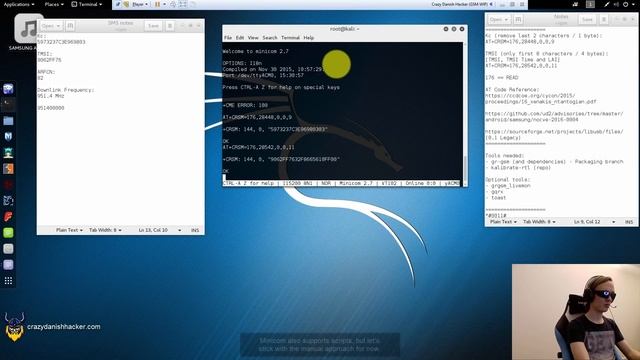Click the fullscreen icon in VMware toolbar
640x360 pixels.
(x=183, y=4)
